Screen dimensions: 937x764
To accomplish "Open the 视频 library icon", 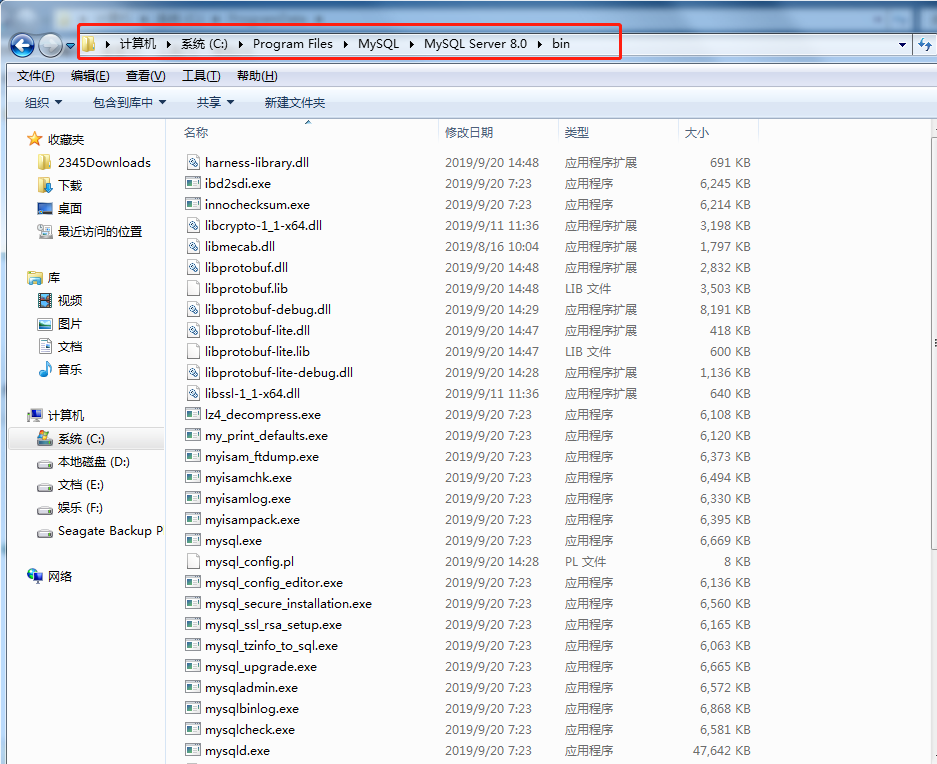I will (45, 300).
